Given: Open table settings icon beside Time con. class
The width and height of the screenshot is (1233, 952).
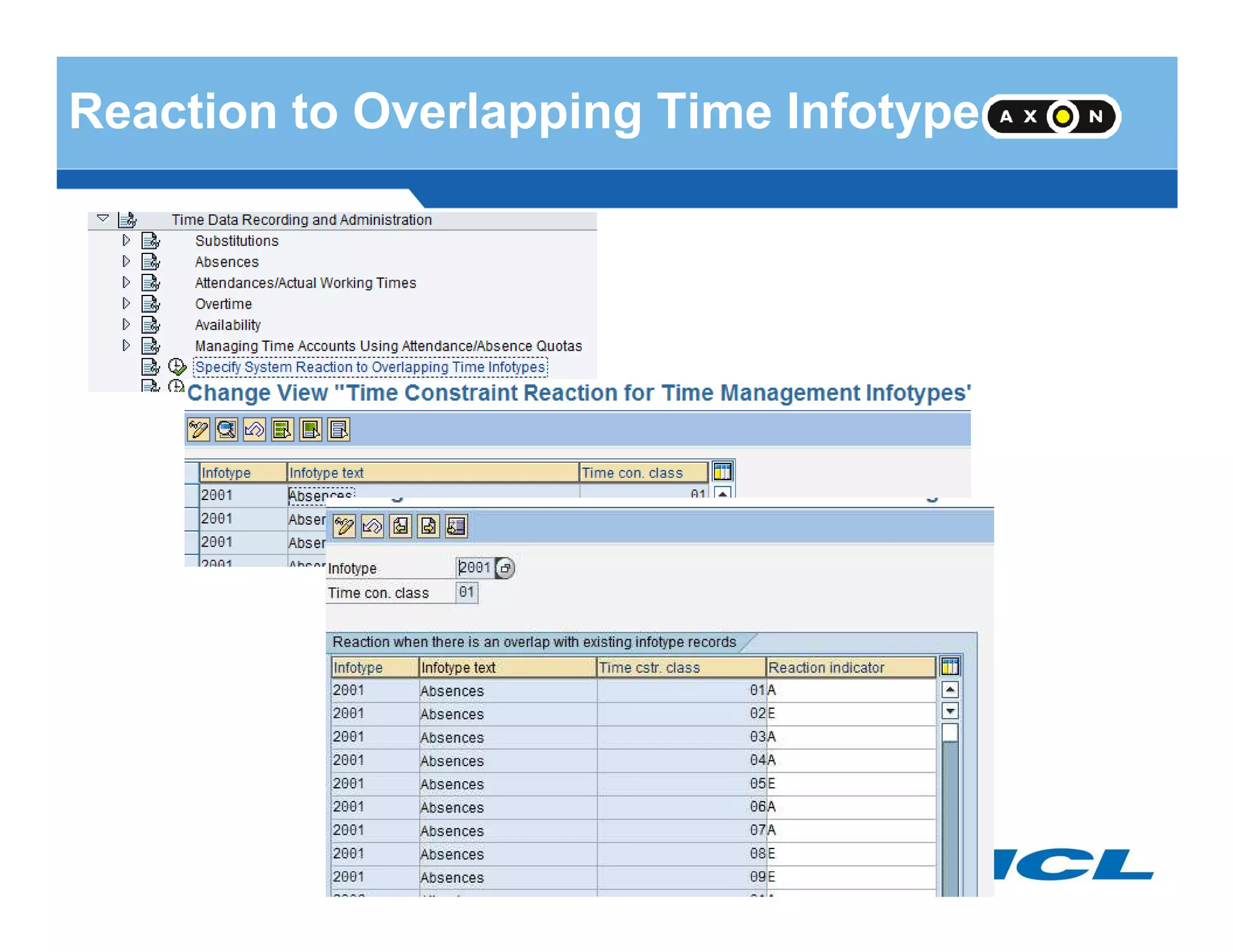Looking at the screenshot, I should pyautogui.click(x=722, y=472).
